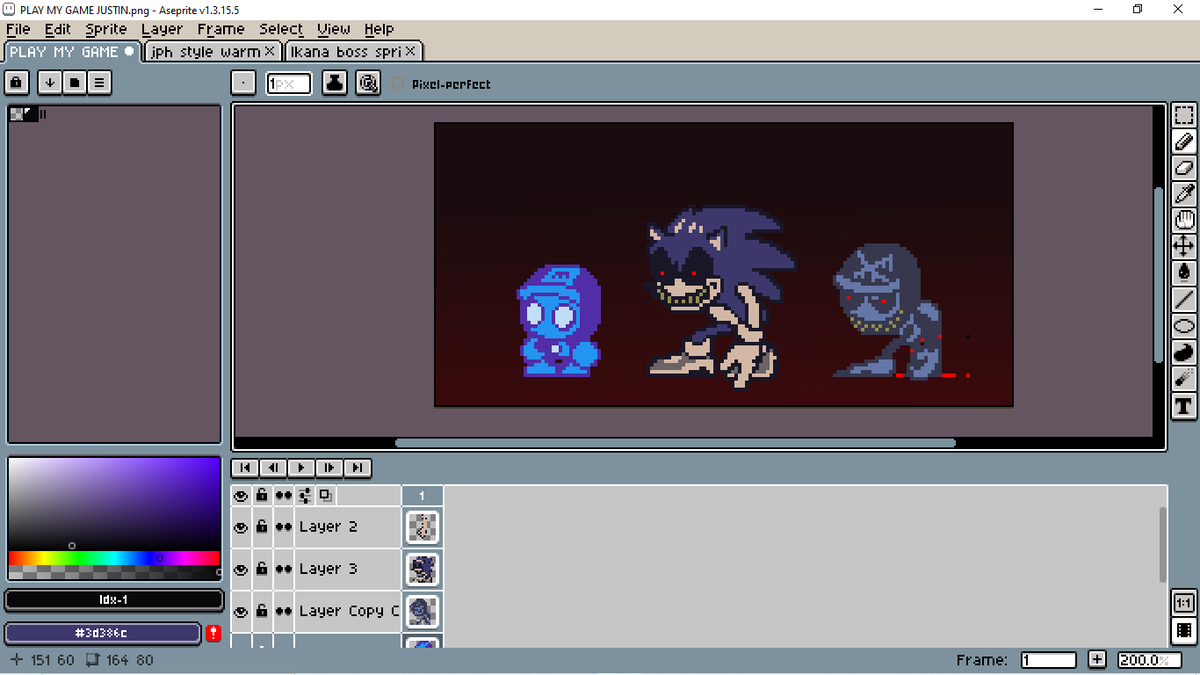Screen dimensions: 1200x675
Task: Lock Layer Copy C with its padlock
Action: tap(261, 611)
